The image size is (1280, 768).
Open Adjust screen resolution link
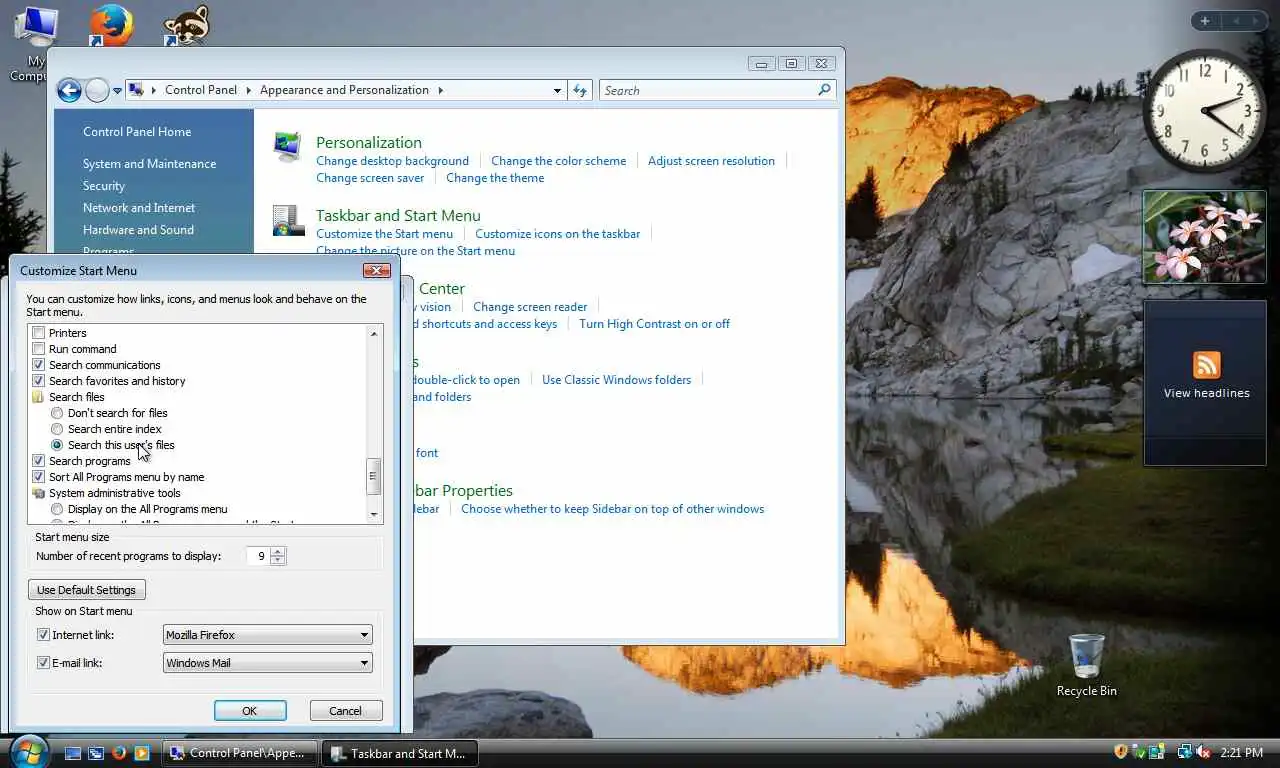tap(711, 161)
